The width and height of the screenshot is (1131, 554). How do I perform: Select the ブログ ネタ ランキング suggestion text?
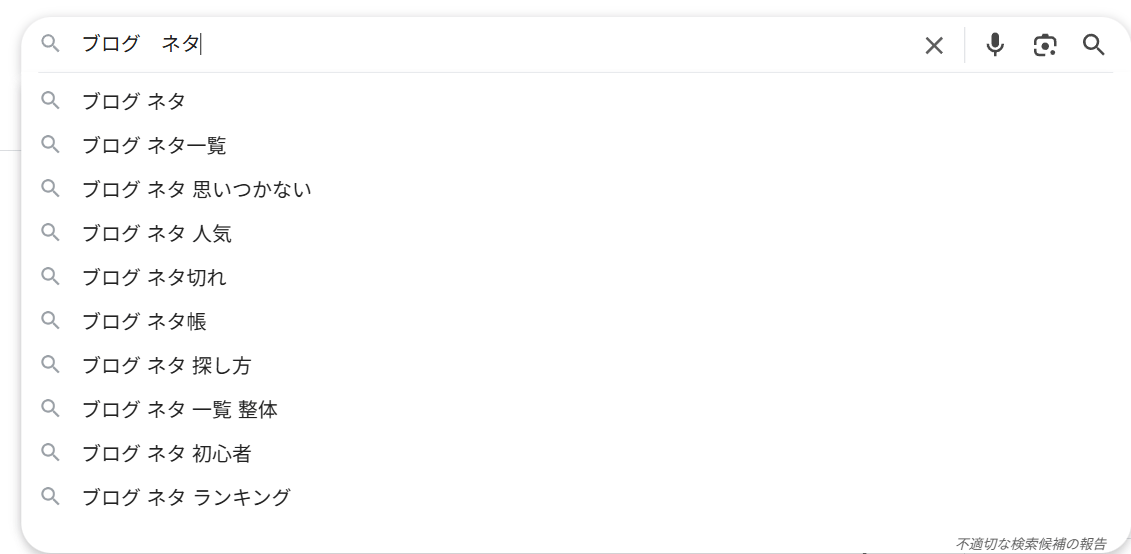(186, 497)
